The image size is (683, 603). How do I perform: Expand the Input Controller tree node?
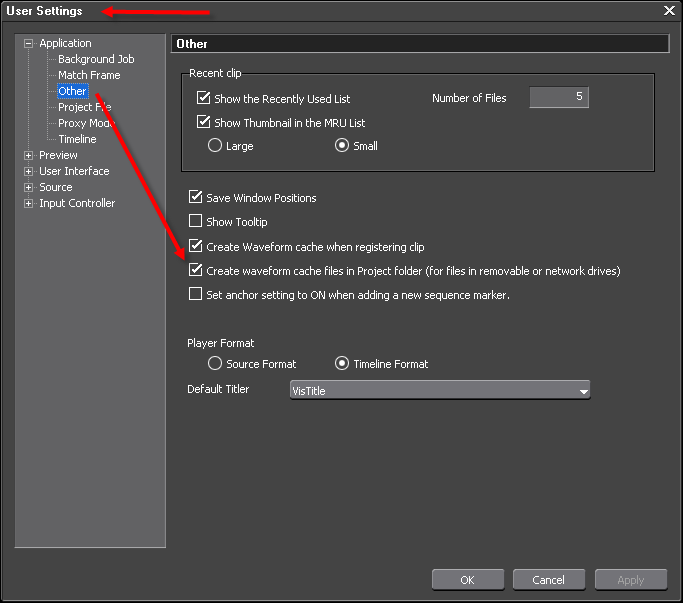tap(29, 203)
